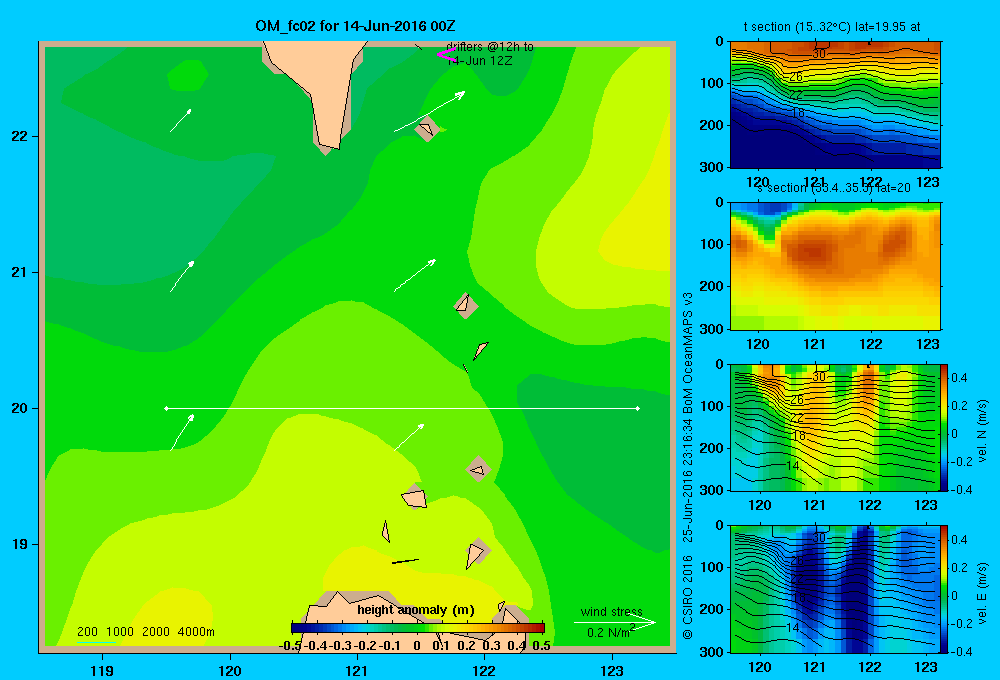This screenshot has width=1000, height=680.
Task: Click the 0.4 tick on vel. N colorbar
Action: (960, 378)
